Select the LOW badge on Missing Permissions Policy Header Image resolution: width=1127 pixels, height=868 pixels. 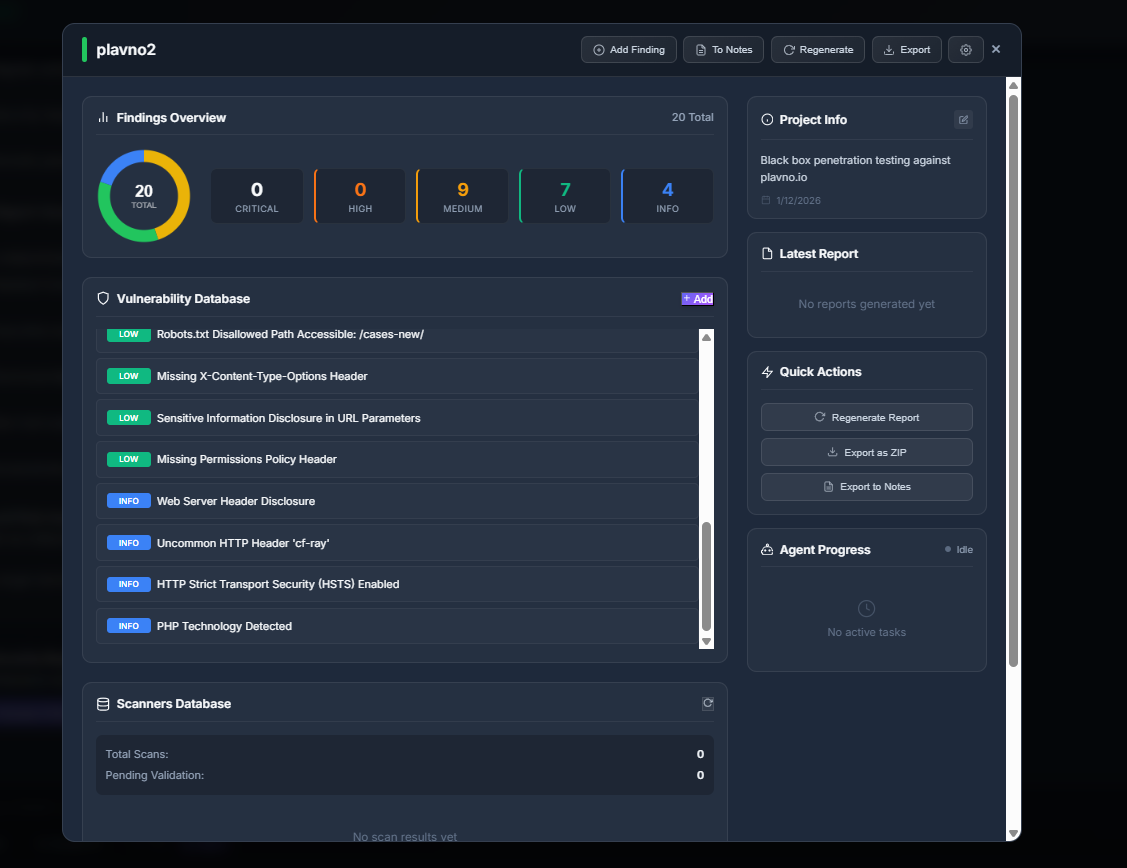[128, 459]
